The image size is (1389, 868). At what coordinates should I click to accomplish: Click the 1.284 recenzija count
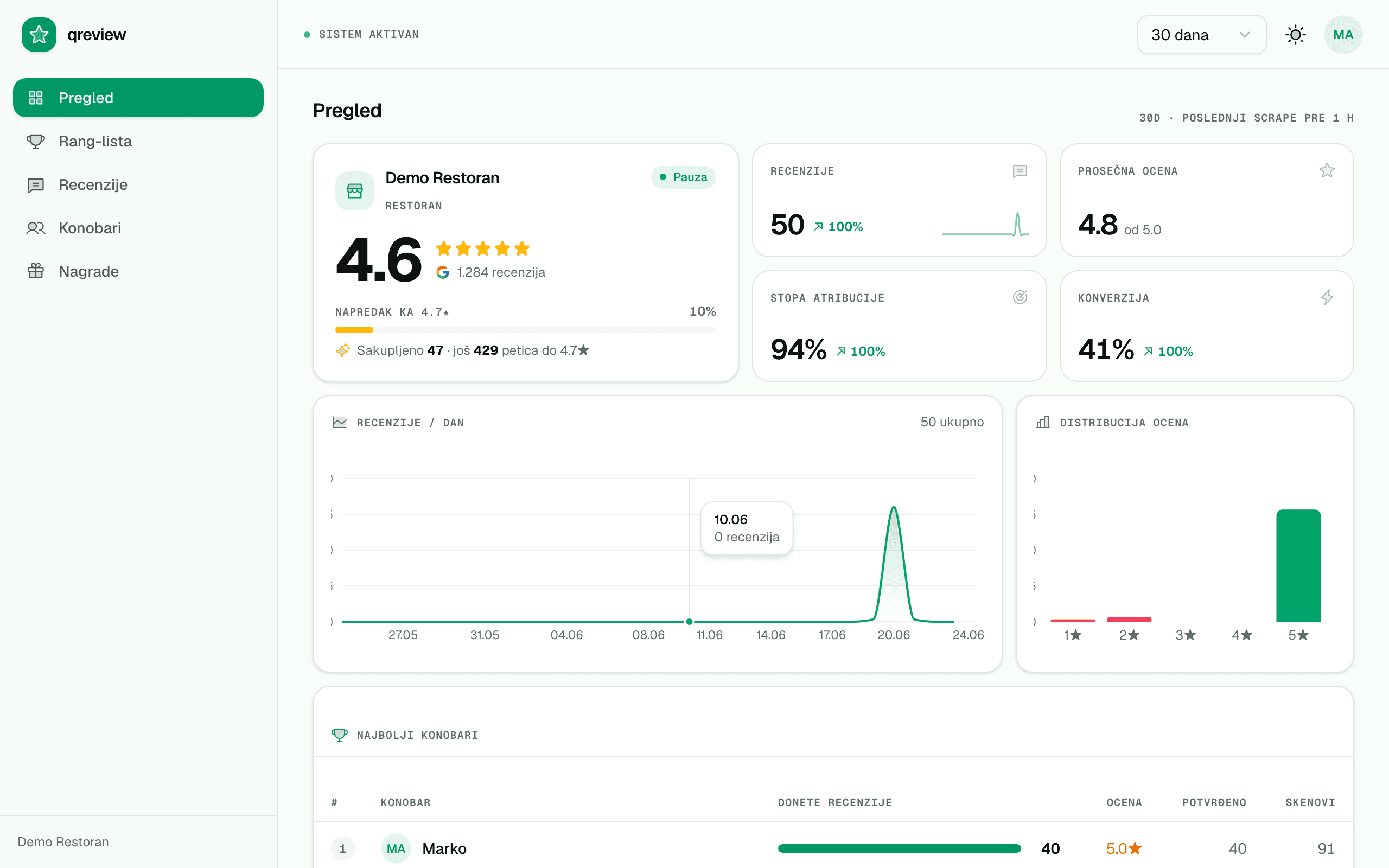(500, 272)
